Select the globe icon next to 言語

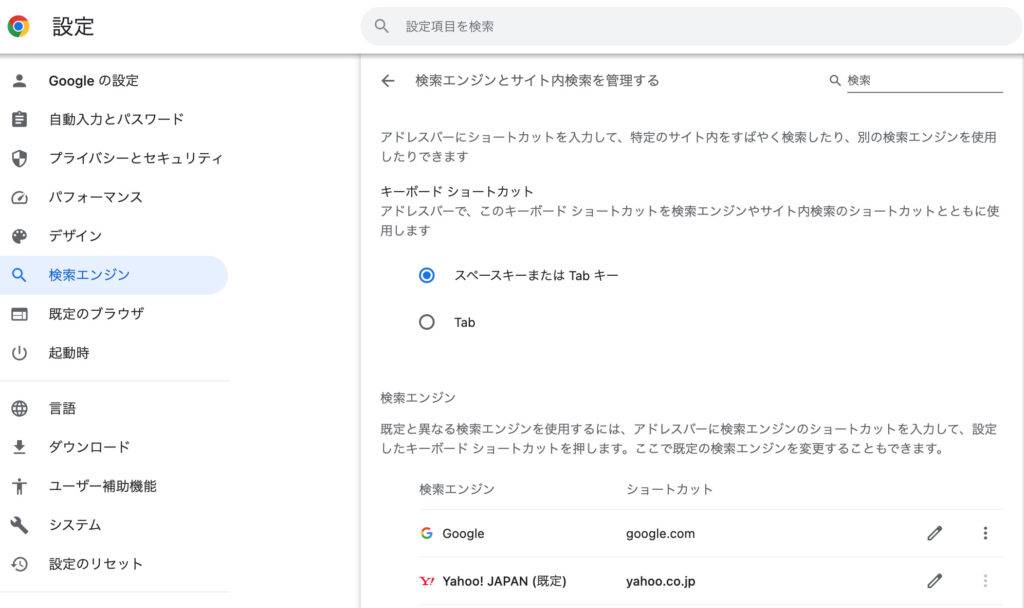coord(21,408)
